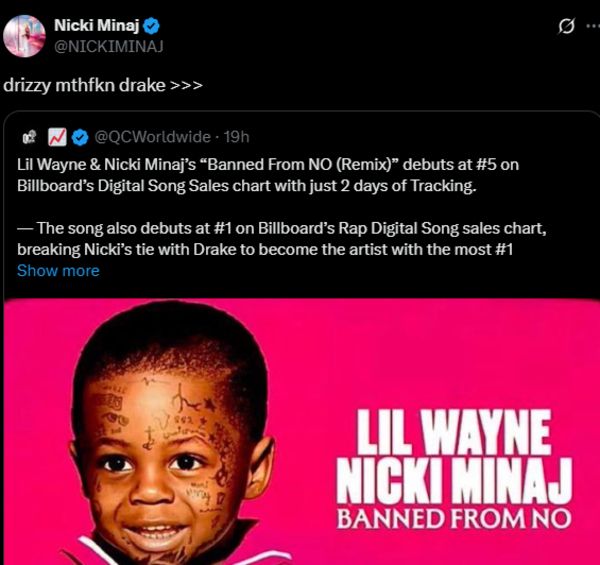Open the Banned From NO cover image

click(x=302, y=432)
